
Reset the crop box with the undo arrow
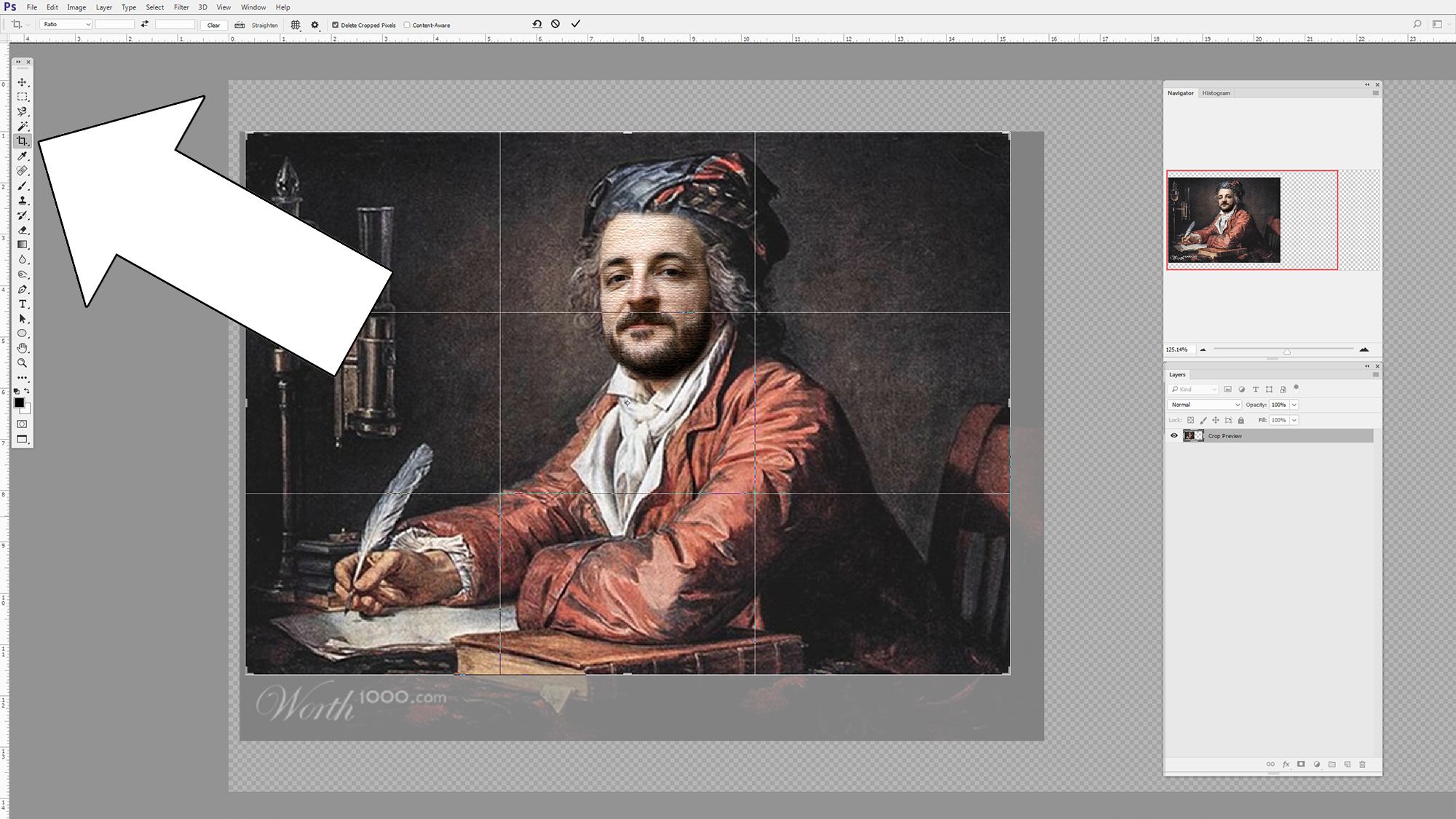coord(537,24)
